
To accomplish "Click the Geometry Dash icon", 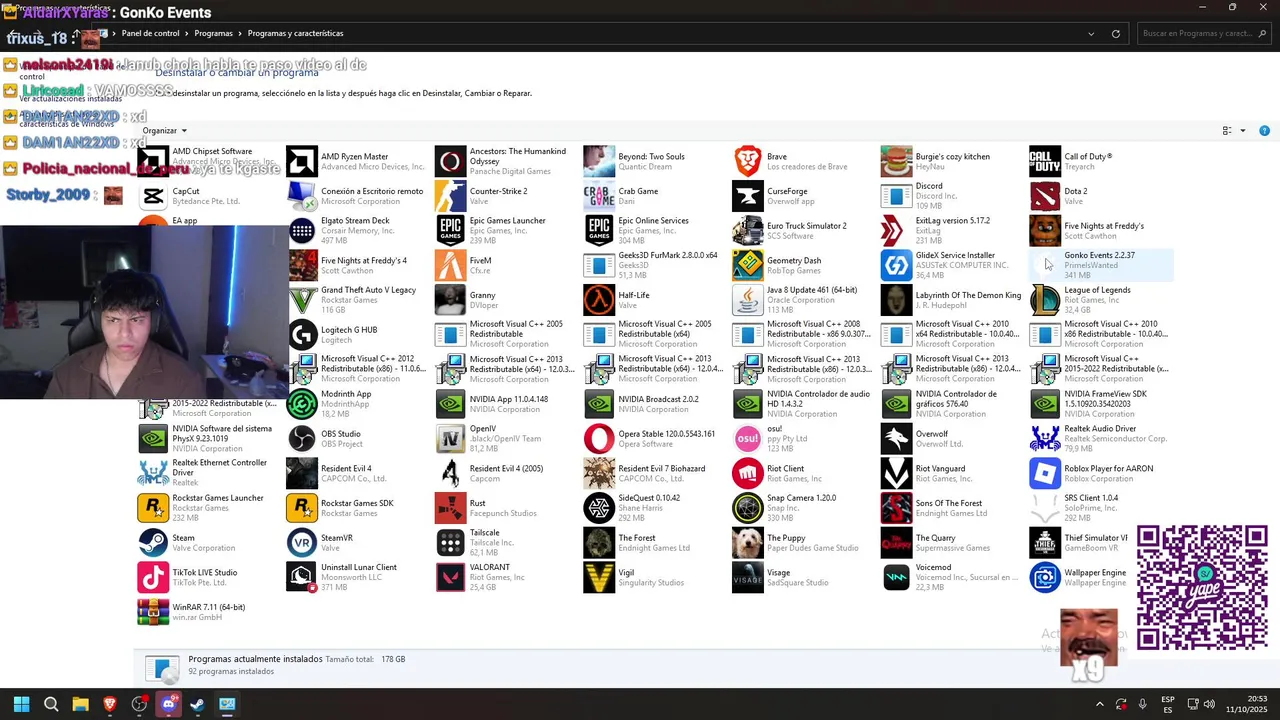I will pyautogui.click(x=748, y=265).
